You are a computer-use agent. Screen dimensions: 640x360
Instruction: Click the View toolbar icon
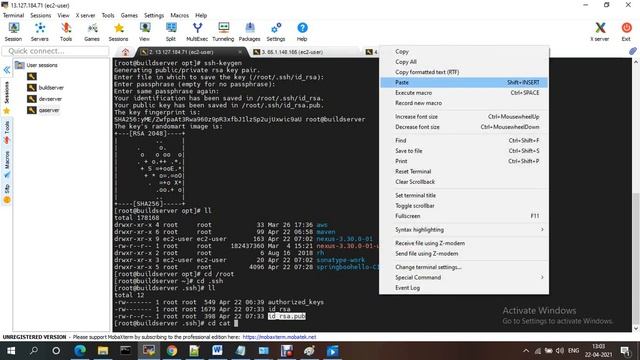click(144, 32)
